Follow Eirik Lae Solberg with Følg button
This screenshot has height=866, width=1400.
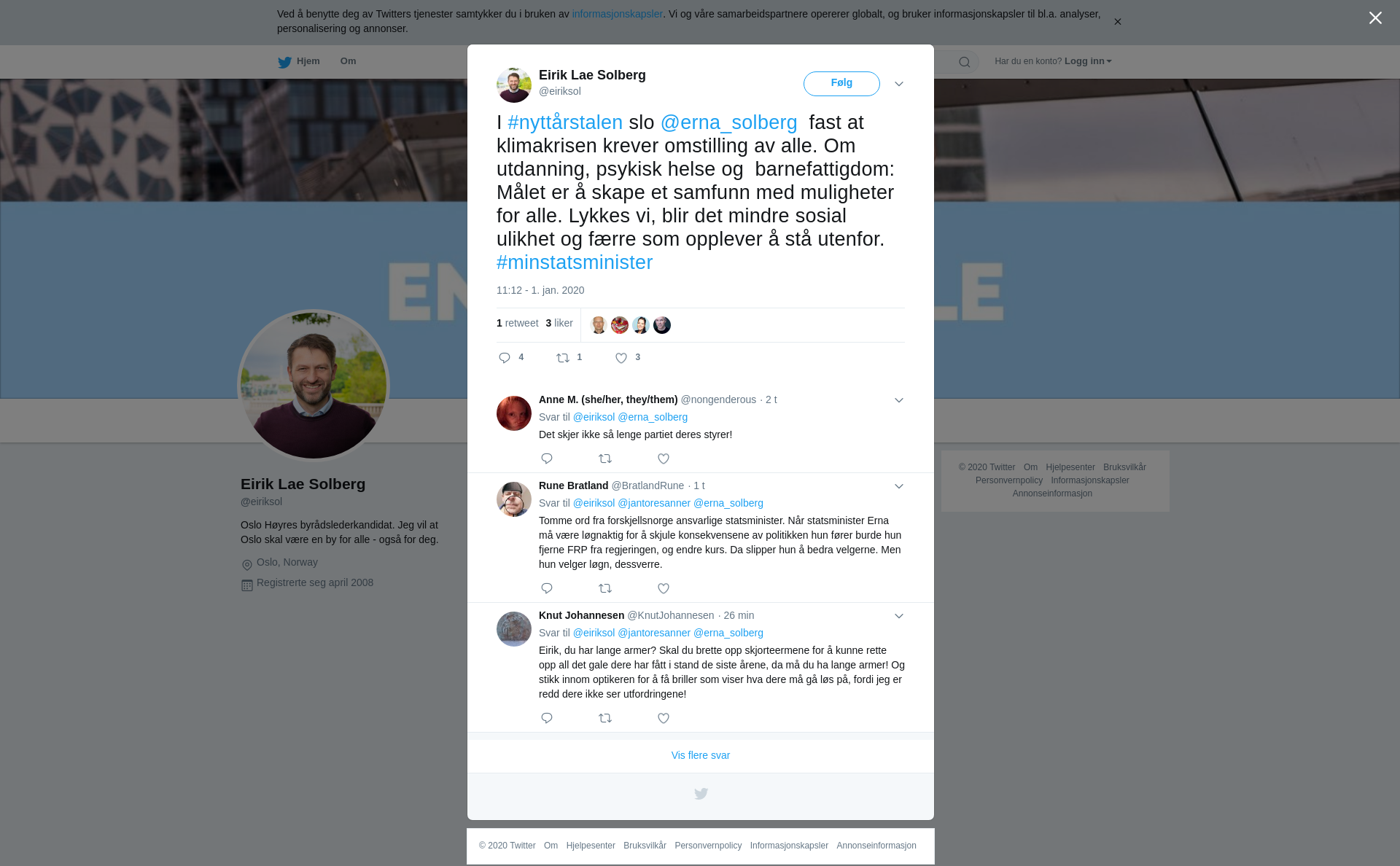pyautogui.click(x=841, y=83)
